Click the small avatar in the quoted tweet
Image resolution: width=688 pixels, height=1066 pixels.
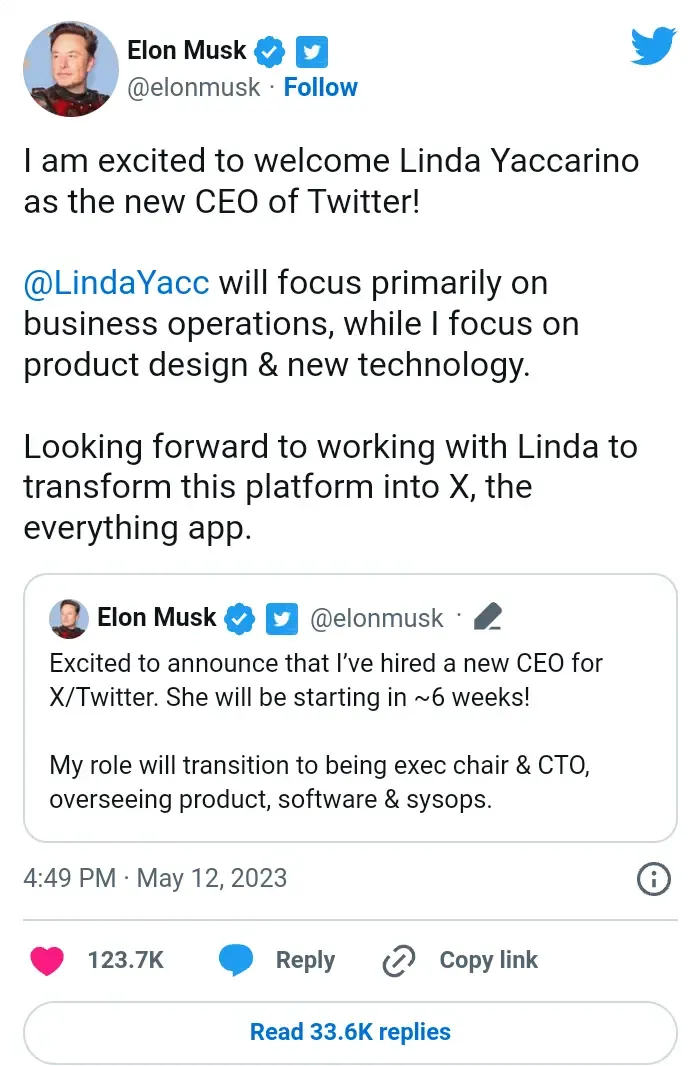pyautogui.click(x=69, y=619)
